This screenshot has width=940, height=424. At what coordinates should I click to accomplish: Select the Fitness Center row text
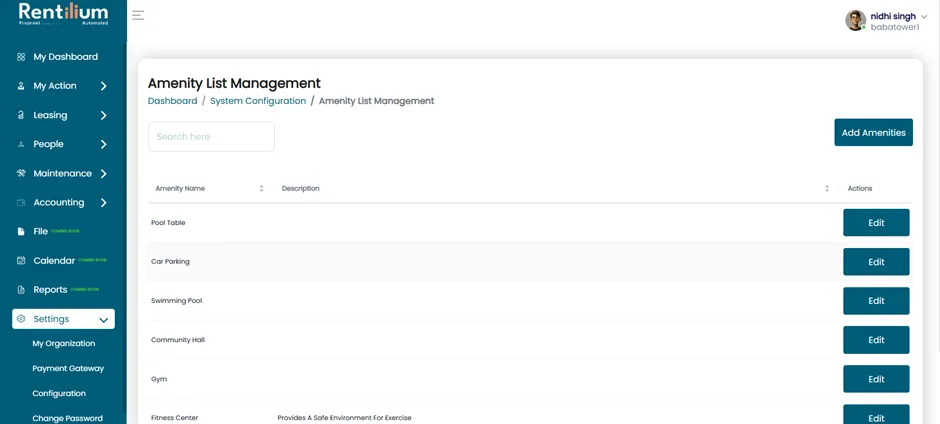point(174,417)
